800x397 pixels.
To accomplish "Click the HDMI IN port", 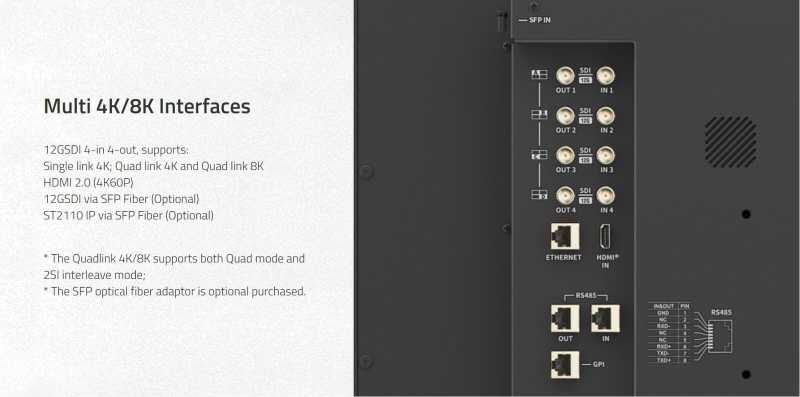I will coord(605,236).
